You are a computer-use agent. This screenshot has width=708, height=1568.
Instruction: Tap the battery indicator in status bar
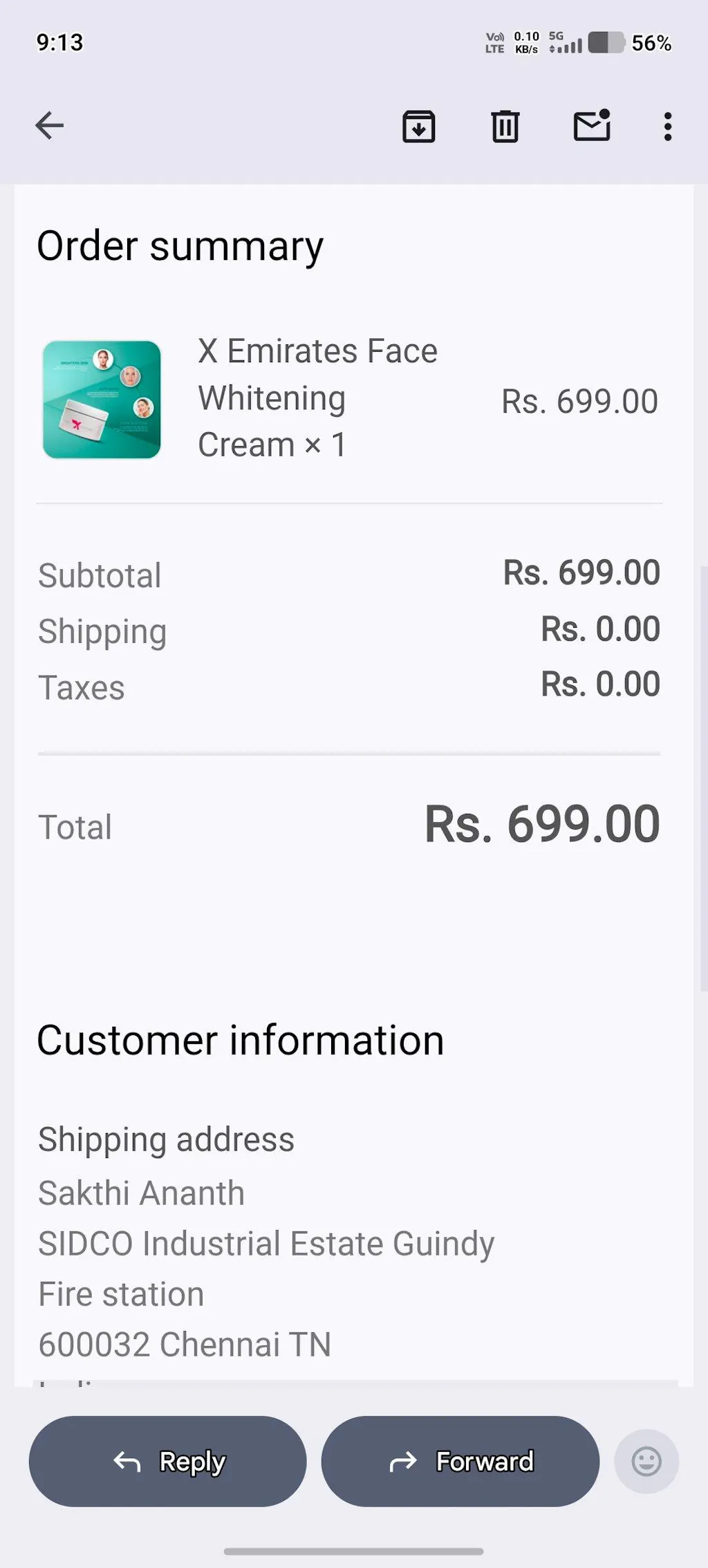[x=606, y=43]
